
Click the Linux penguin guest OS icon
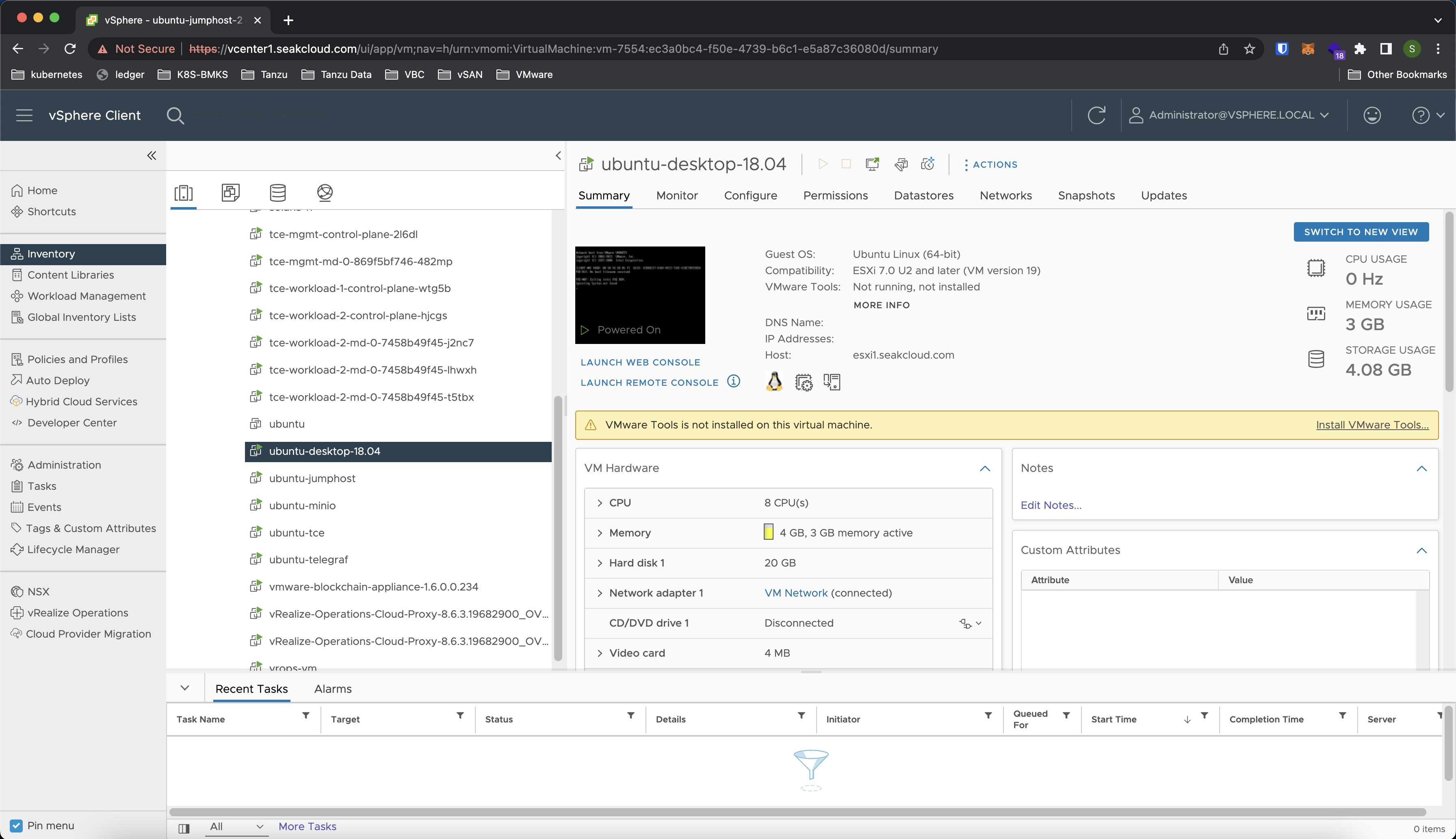pyautogui.click(x=774, y=381)
